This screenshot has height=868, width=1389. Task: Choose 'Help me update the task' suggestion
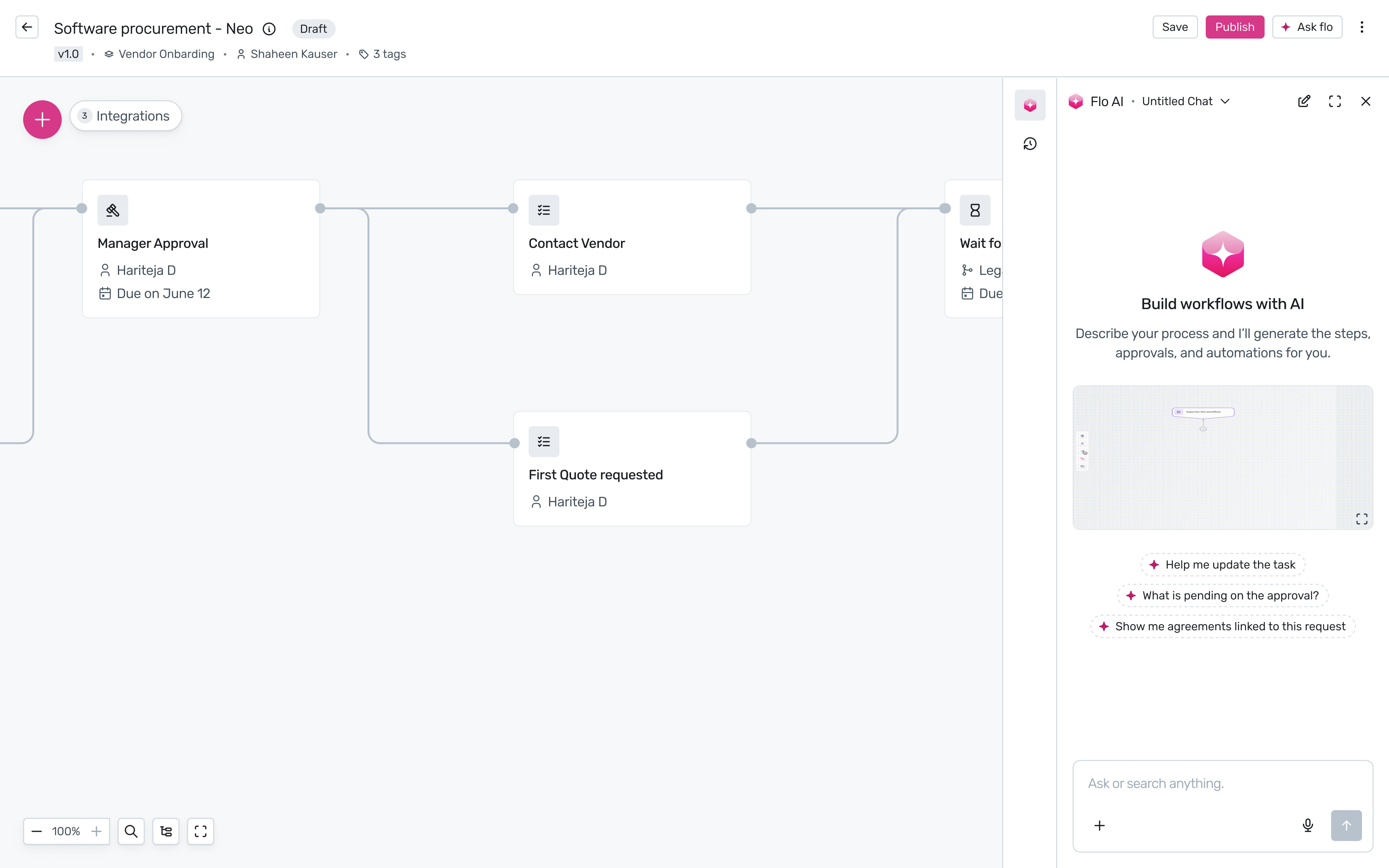pos(1223,565)
